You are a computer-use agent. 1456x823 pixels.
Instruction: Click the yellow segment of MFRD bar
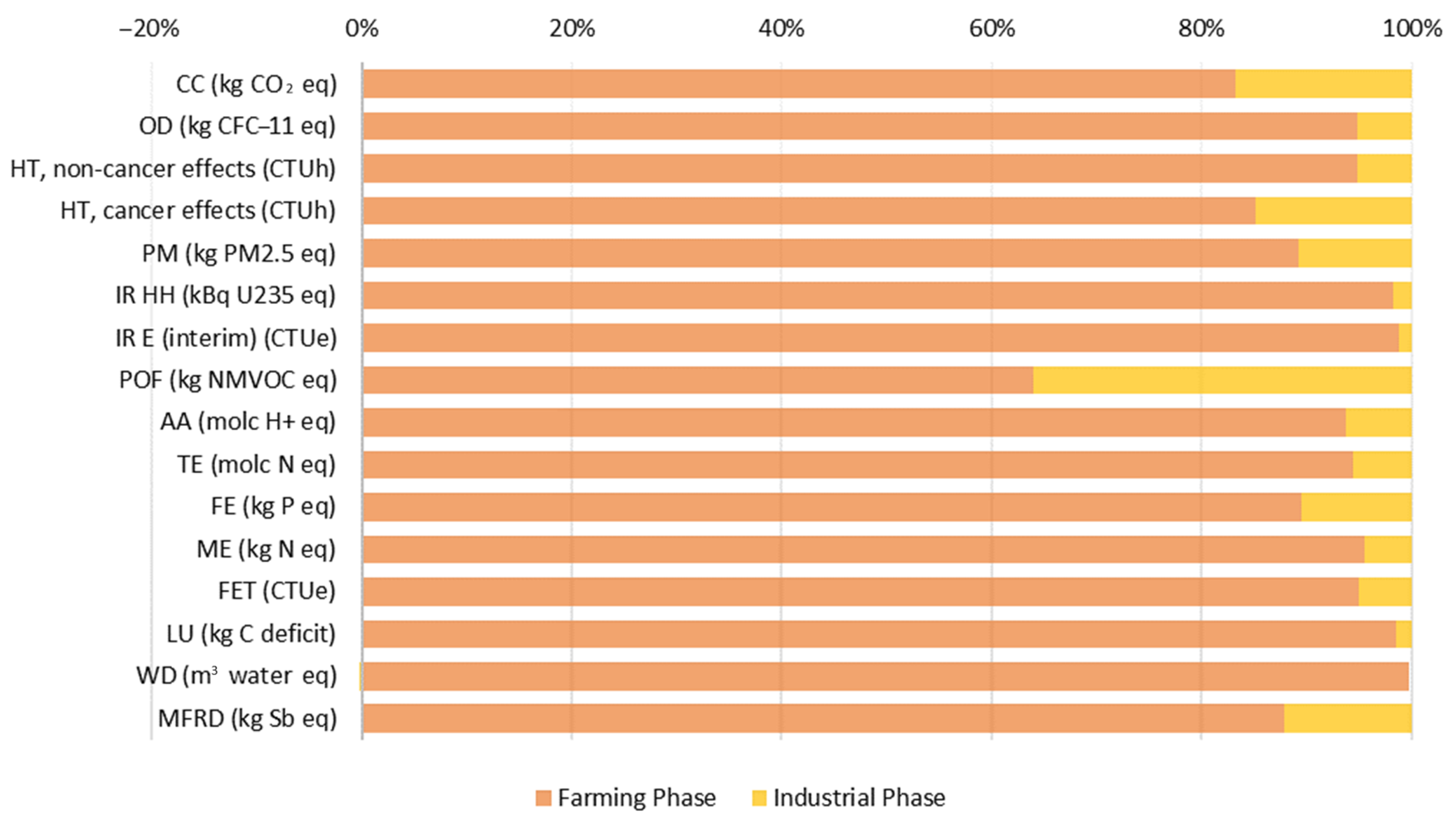click(1348, 719)
